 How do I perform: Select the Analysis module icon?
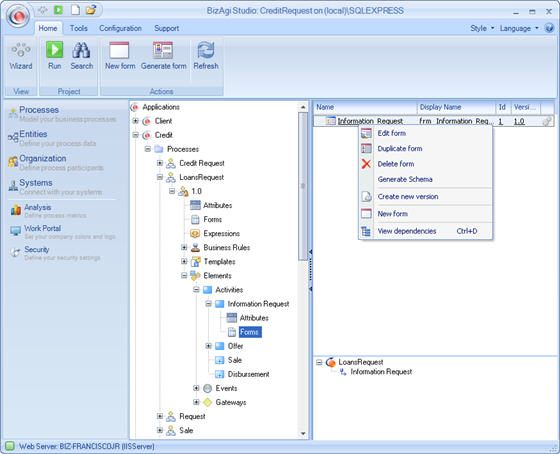pyautogui.click(x=16, y=210)
